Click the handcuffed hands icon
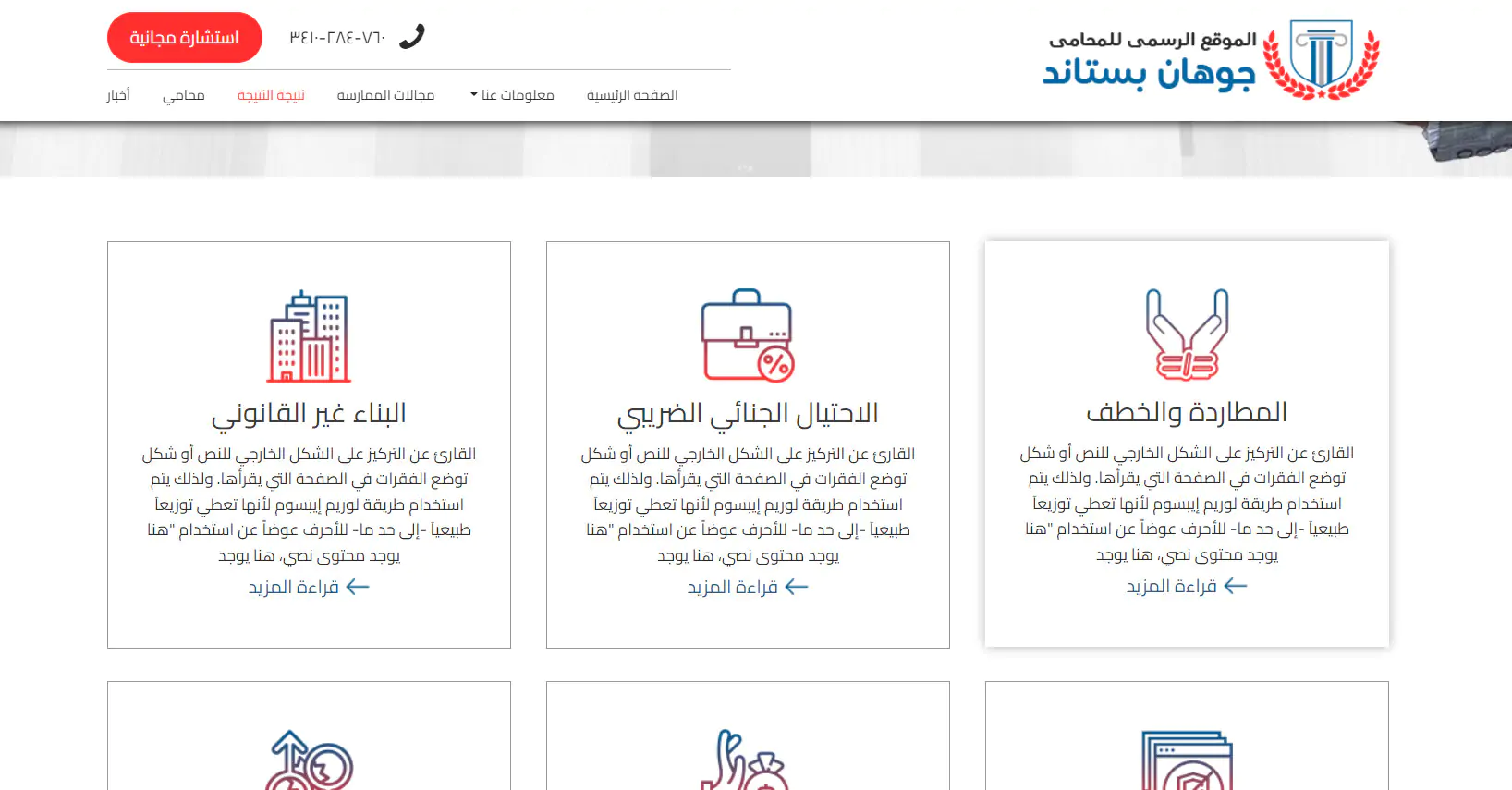Image resolution: width=1512 pixels, height=790 pixels. 1187,334
